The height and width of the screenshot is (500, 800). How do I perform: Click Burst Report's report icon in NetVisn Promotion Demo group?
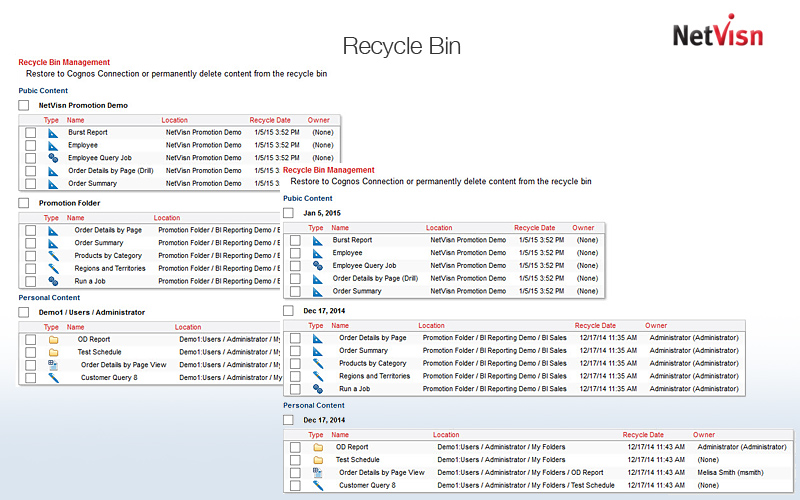53,133
